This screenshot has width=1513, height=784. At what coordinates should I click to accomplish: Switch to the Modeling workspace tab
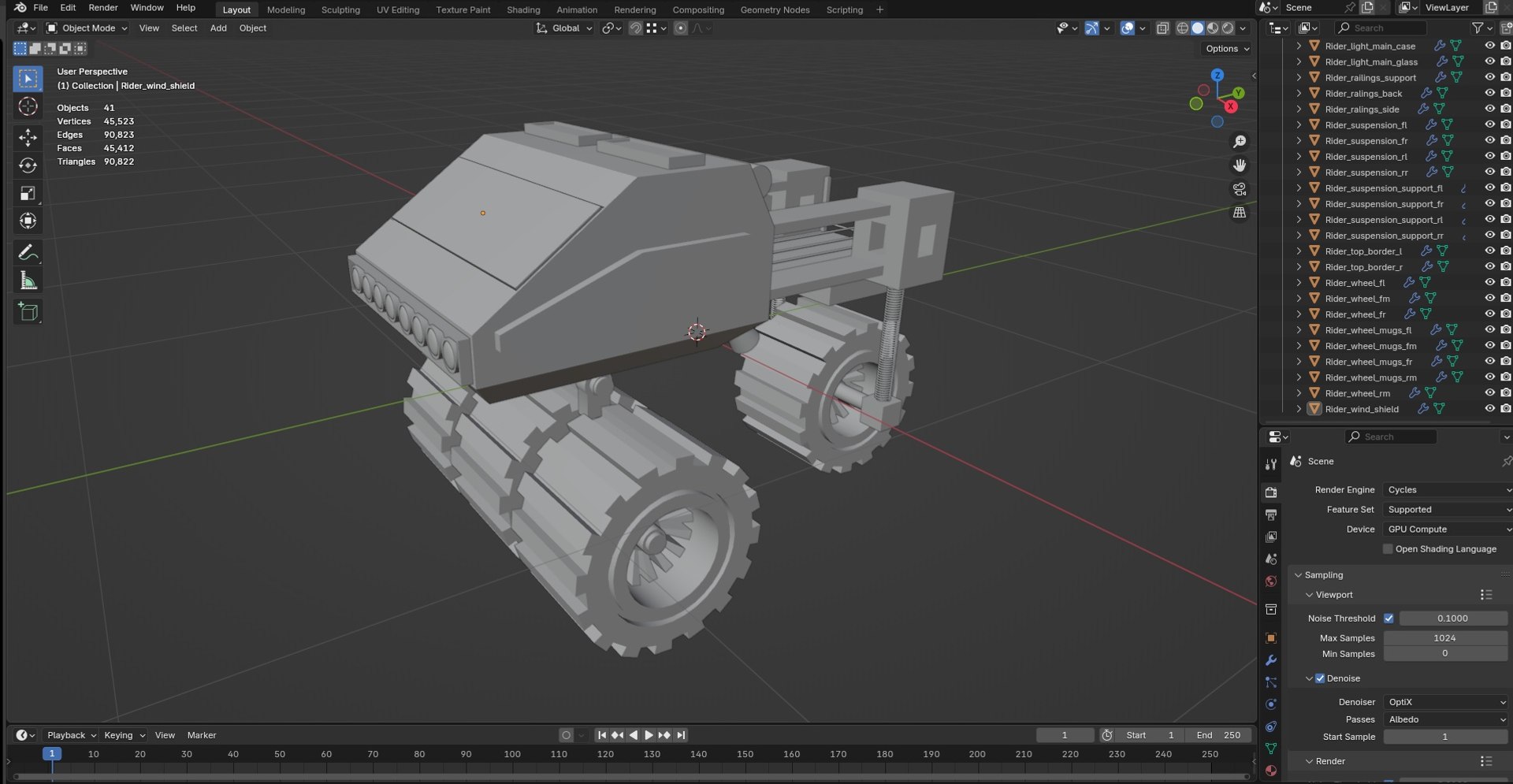tap(286, 9)
